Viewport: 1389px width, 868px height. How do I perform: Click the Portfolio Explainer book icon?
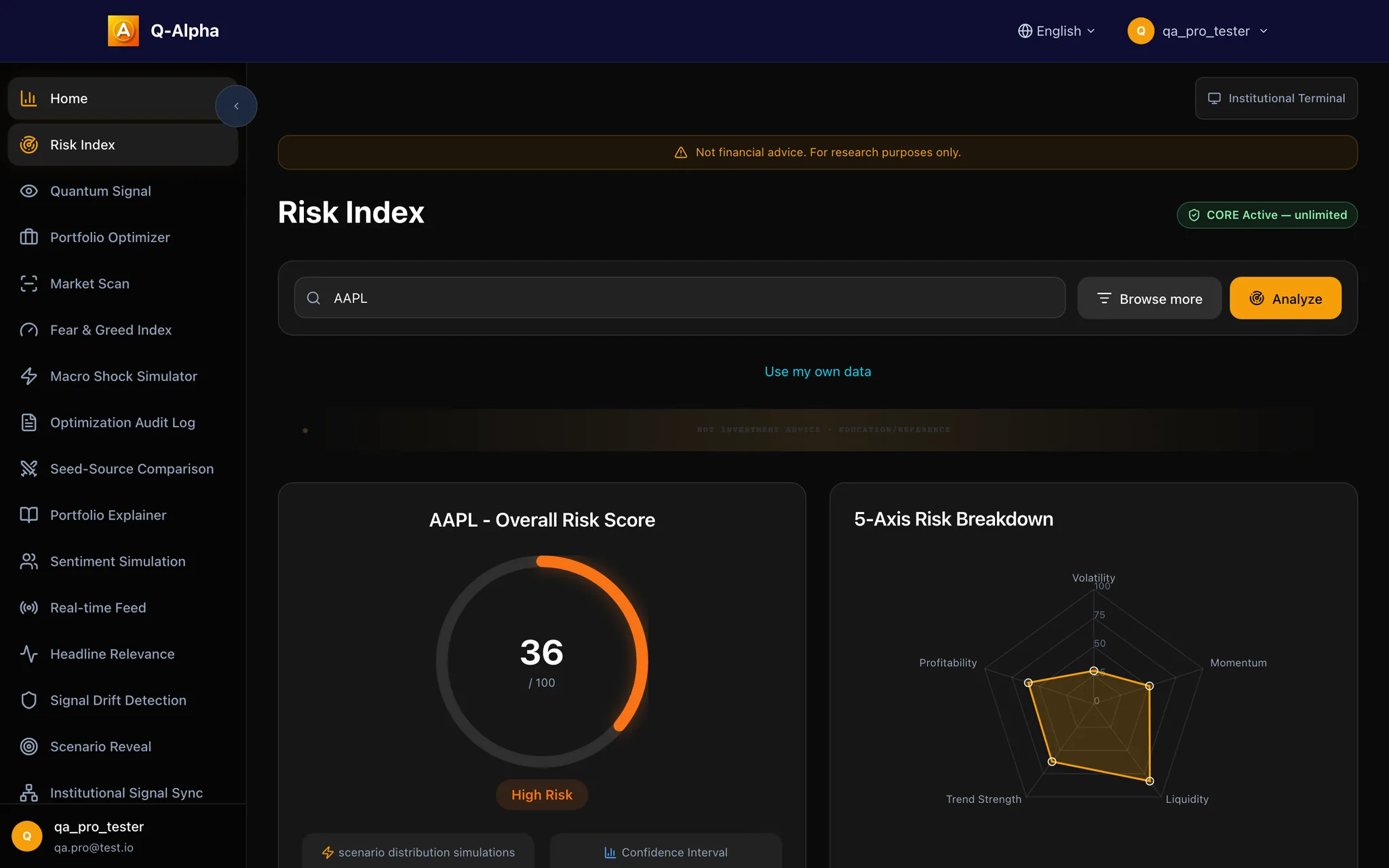[28, 515]
